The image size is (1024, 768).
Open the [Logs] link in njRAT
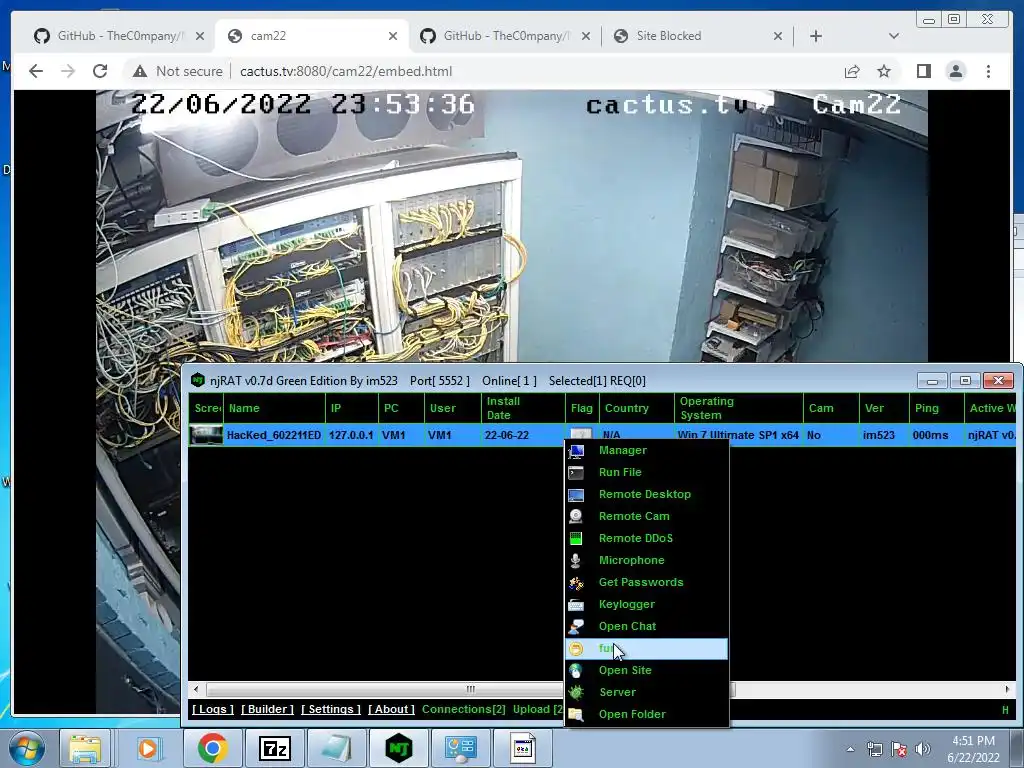pos(213,709)
